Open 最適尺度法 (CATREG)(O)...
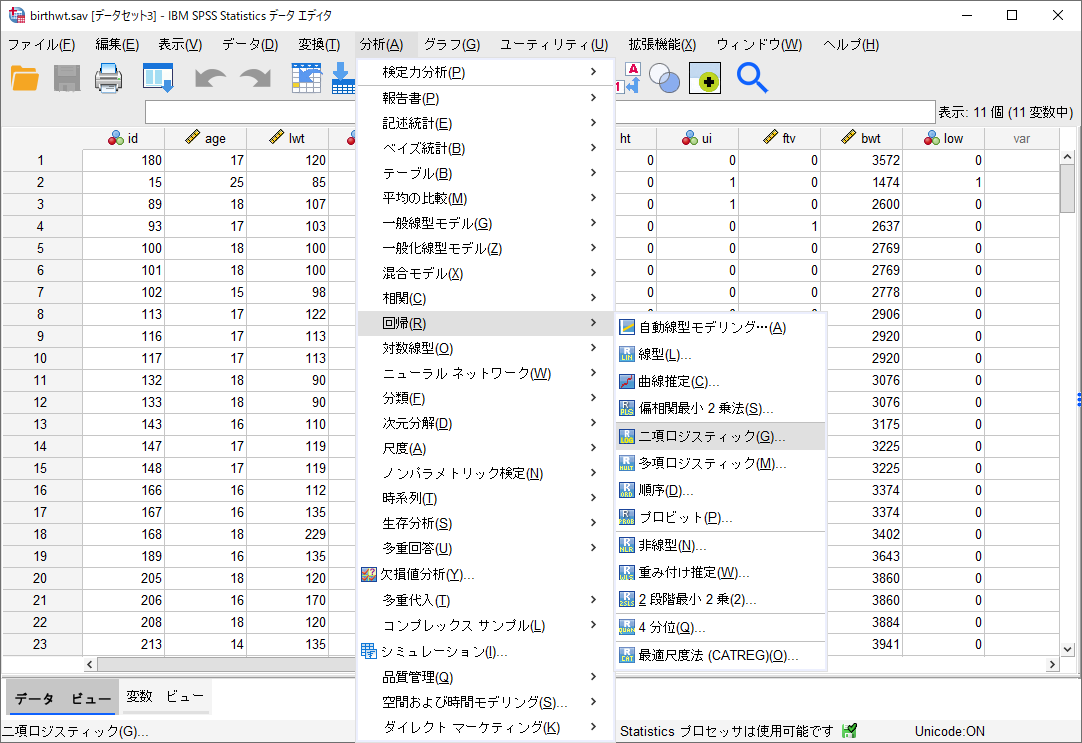The height and width of the screenshot is (743, 1082). pos(720,655)
